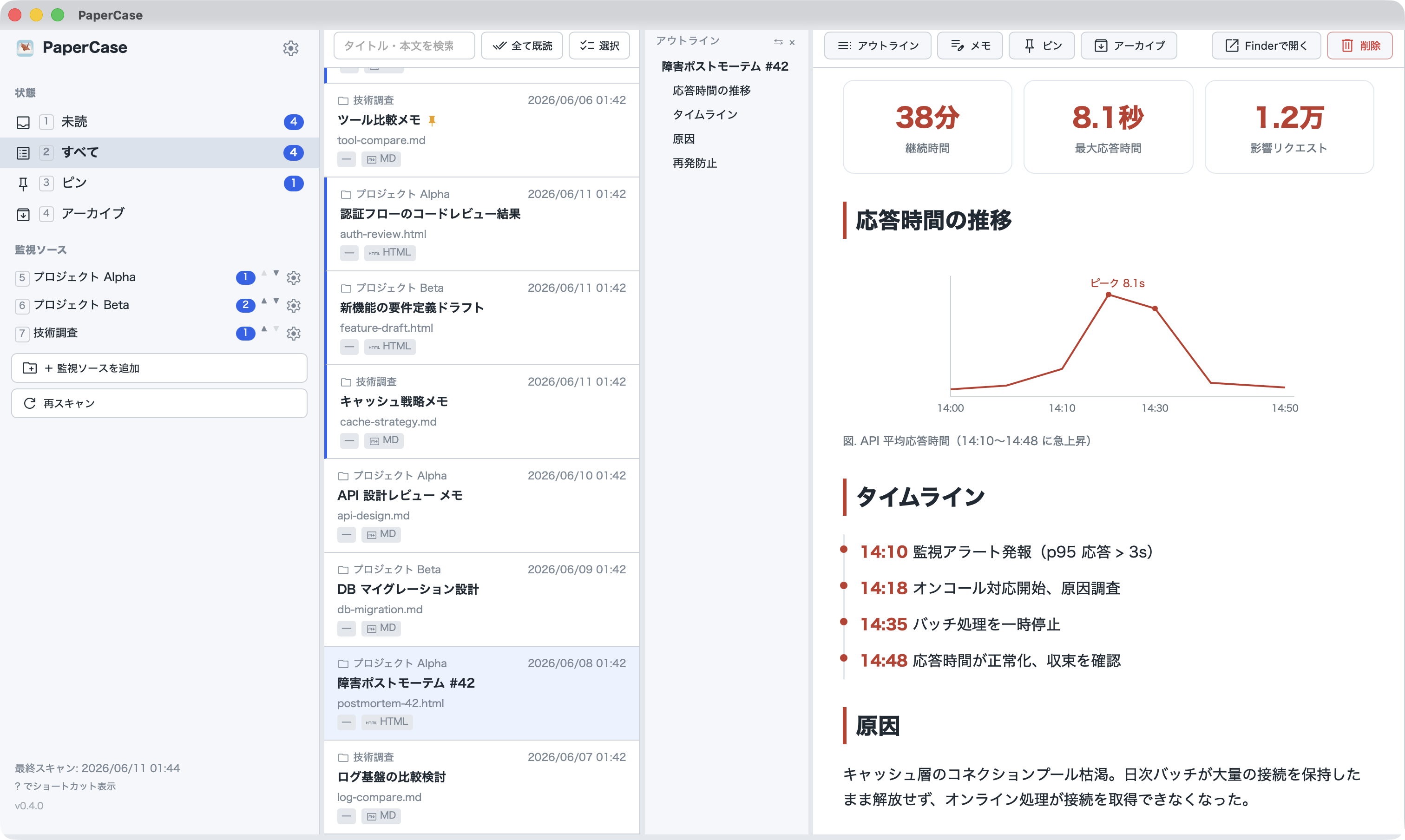
Task: Open ログ基盤の比較検討 document
Action: tap(482, 787)
